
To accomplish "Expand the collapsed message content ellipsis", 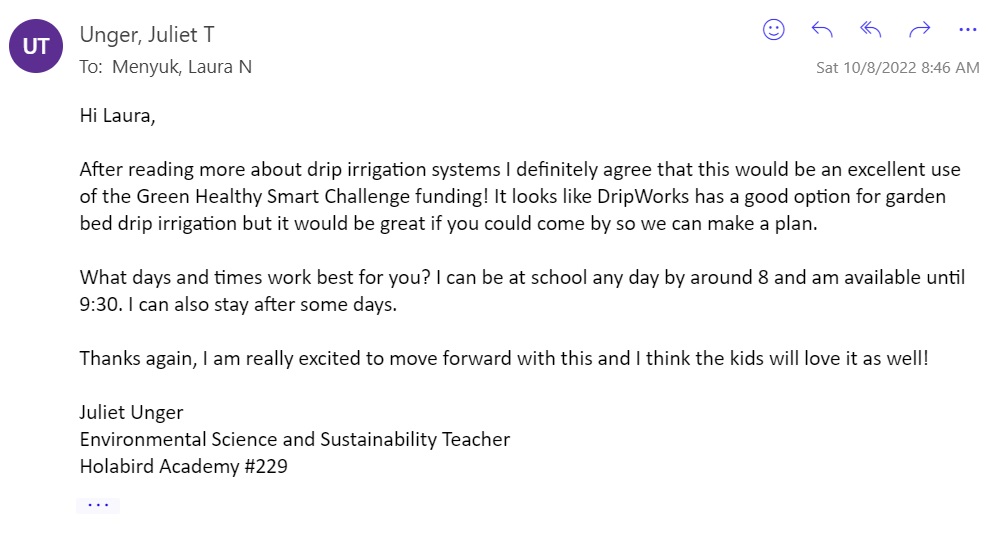I will click(98, 505).
